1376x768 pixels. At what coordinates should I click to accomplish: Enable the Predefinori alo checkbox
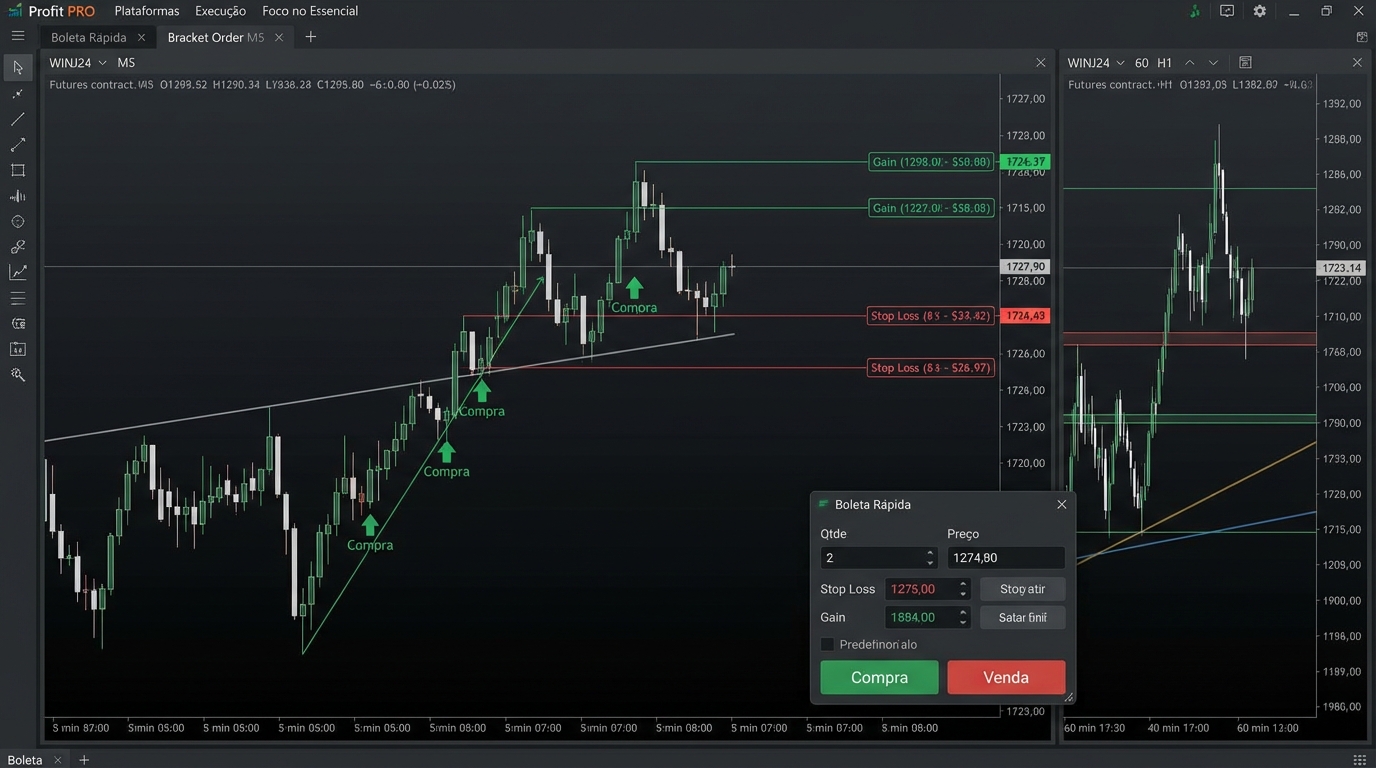[827, 645]
